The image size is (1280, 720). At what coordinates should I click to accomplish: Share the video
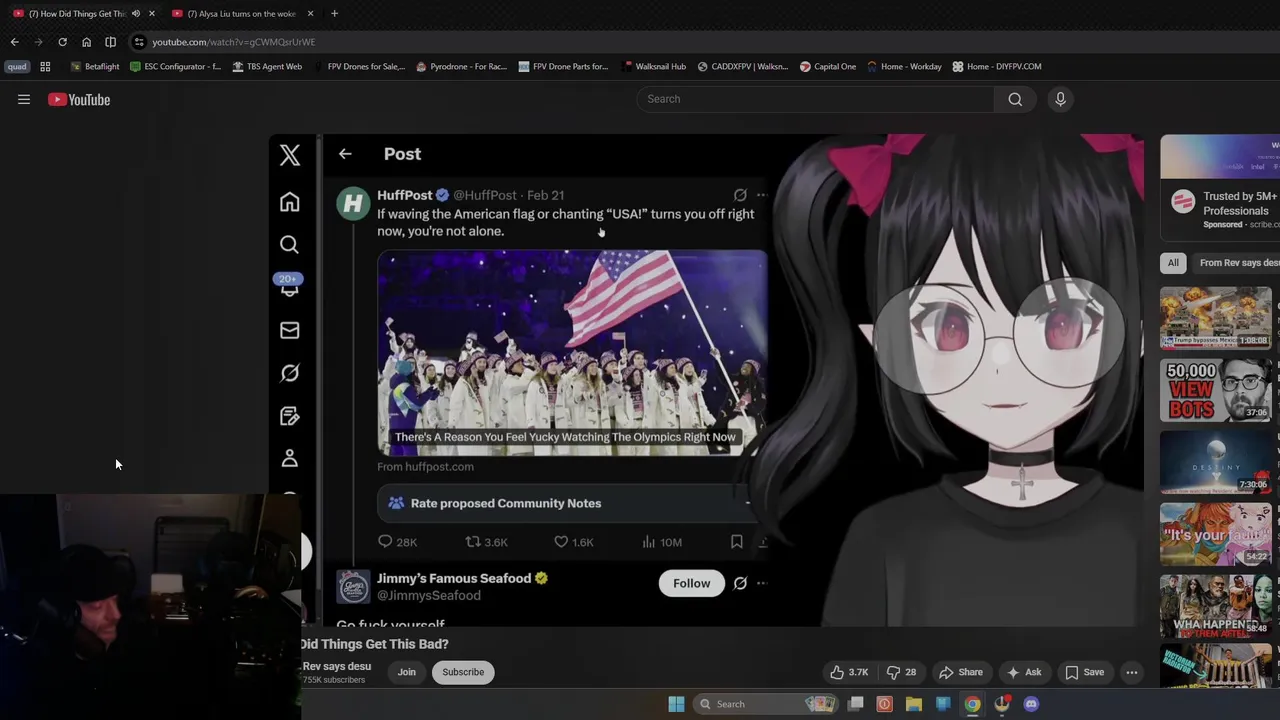[x=960, y=672]
